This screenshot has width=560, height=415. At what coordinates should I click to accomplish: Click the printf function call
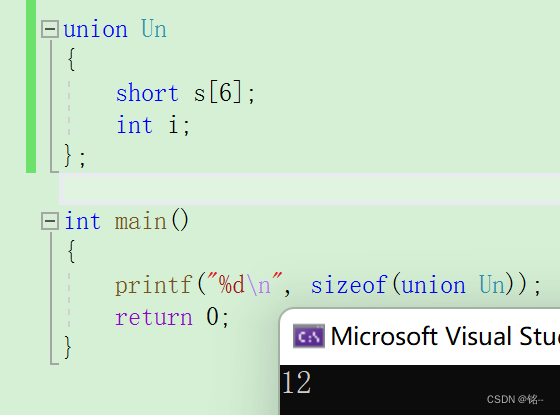tap(154, 286)
